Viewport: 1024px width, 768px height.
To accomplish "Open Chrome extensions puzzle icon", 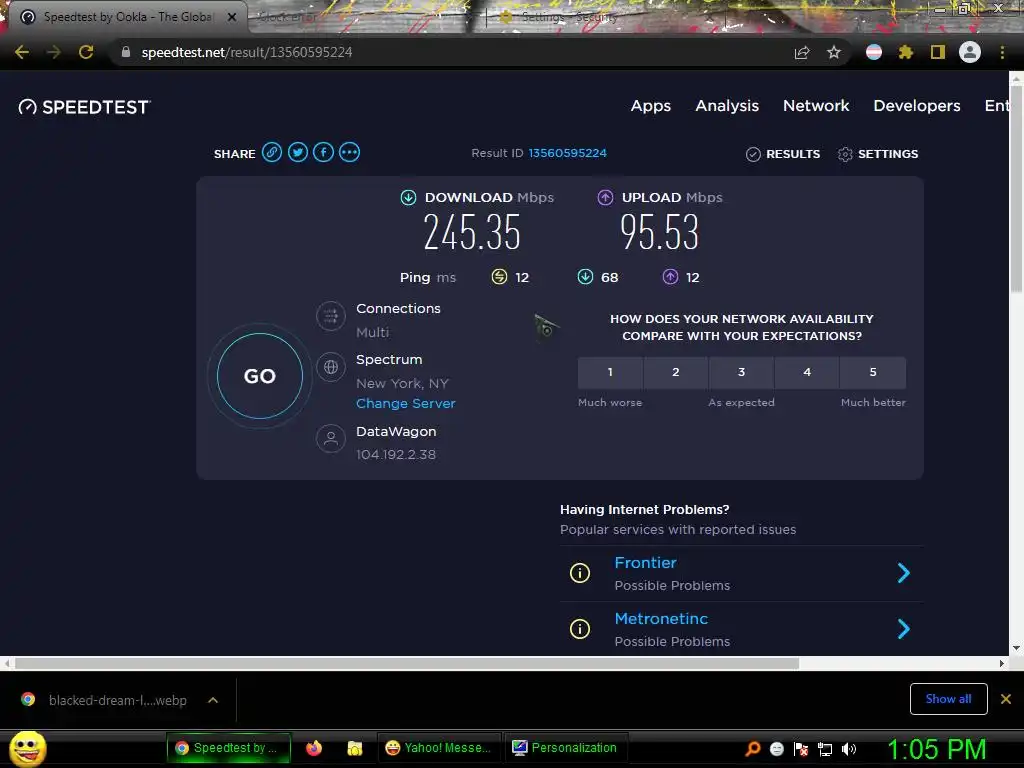I will coord(906,52).
